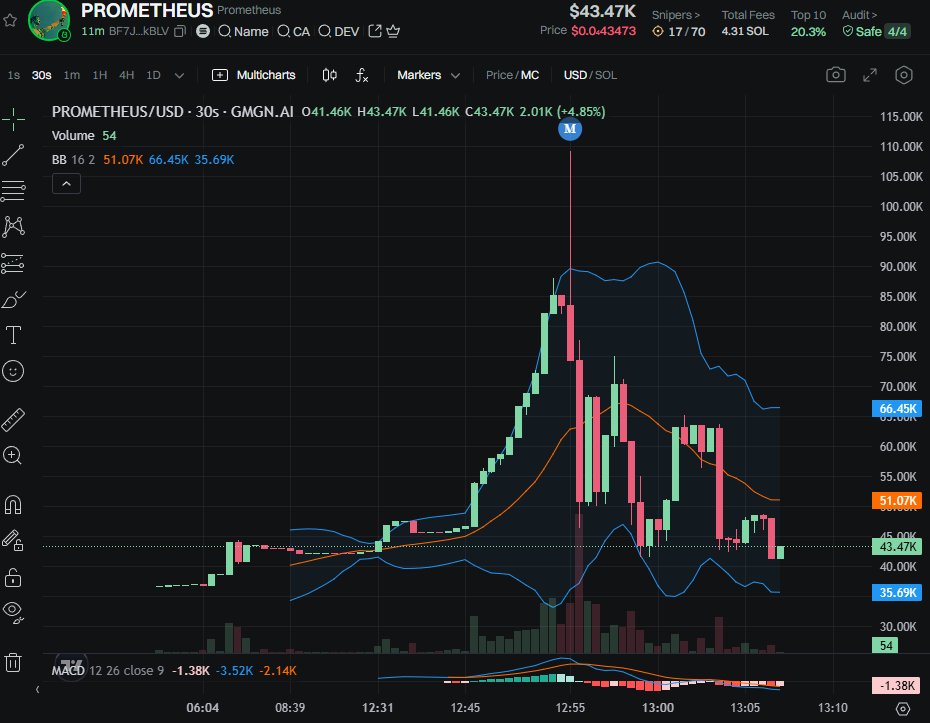Select the 30s timeframe
This screenshot has height=723, width=930.
[x=42, y=75]
